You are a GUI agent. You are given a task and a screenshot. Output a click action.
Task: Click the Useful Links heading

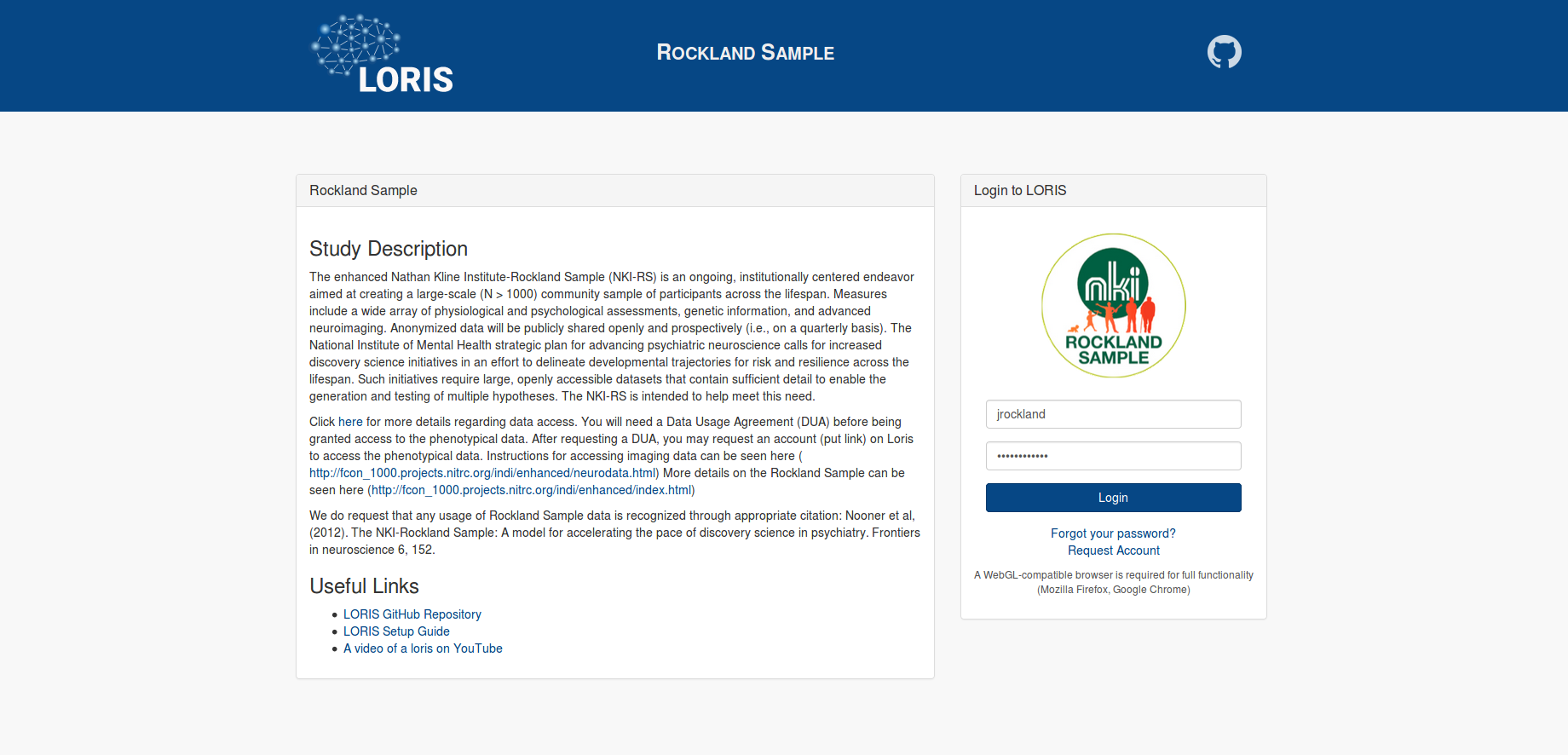[x=364, y=586]
